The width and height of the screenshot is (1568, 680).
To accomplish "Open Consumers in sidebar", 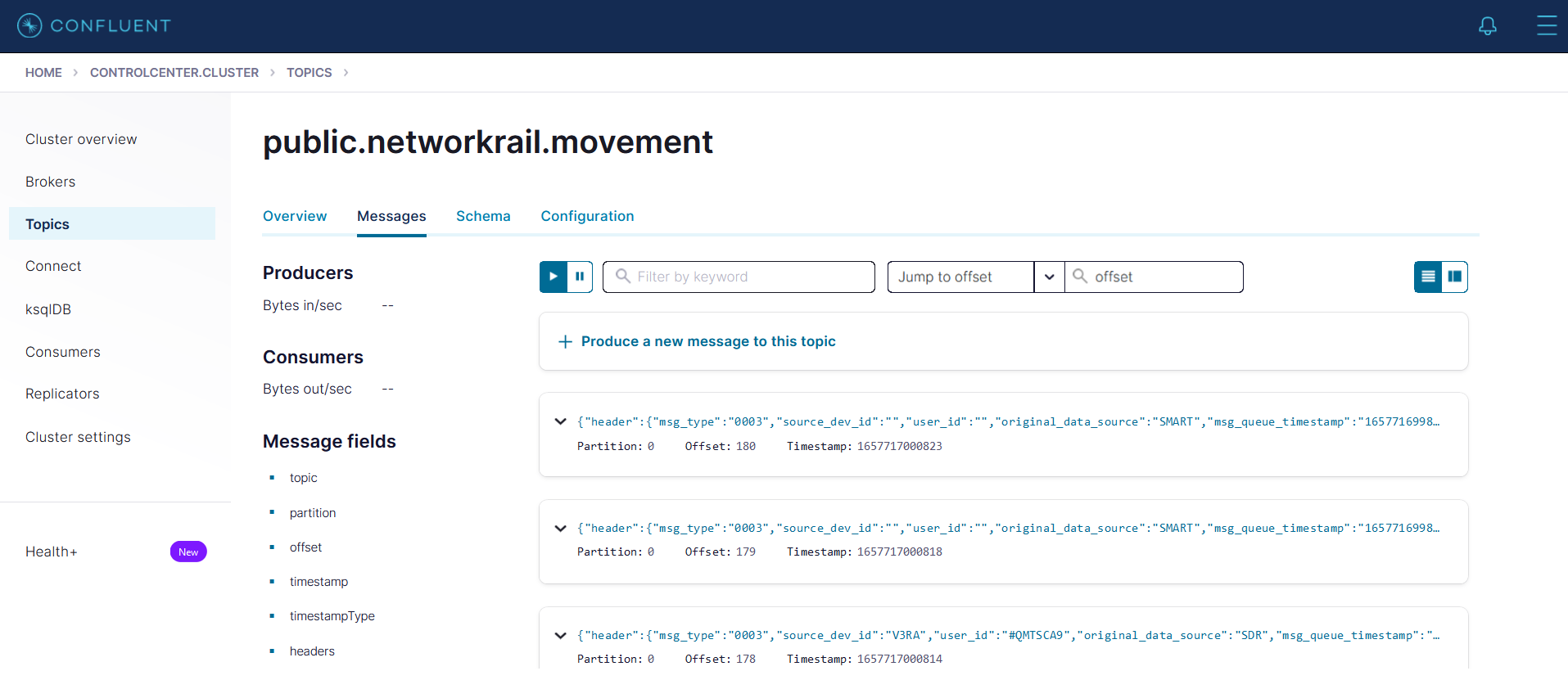I will pos(63,352).
